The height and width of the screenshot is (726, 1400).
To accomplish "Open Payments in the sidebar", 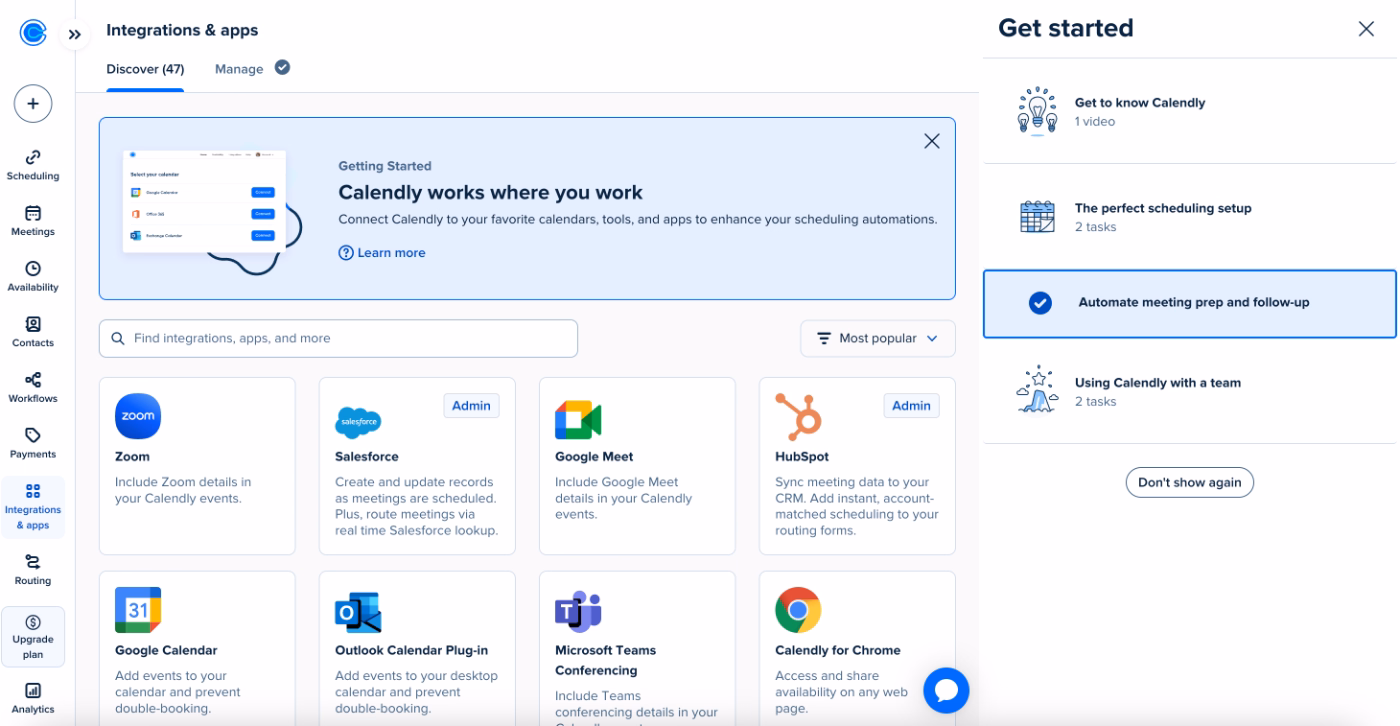I will click(33, 443).
